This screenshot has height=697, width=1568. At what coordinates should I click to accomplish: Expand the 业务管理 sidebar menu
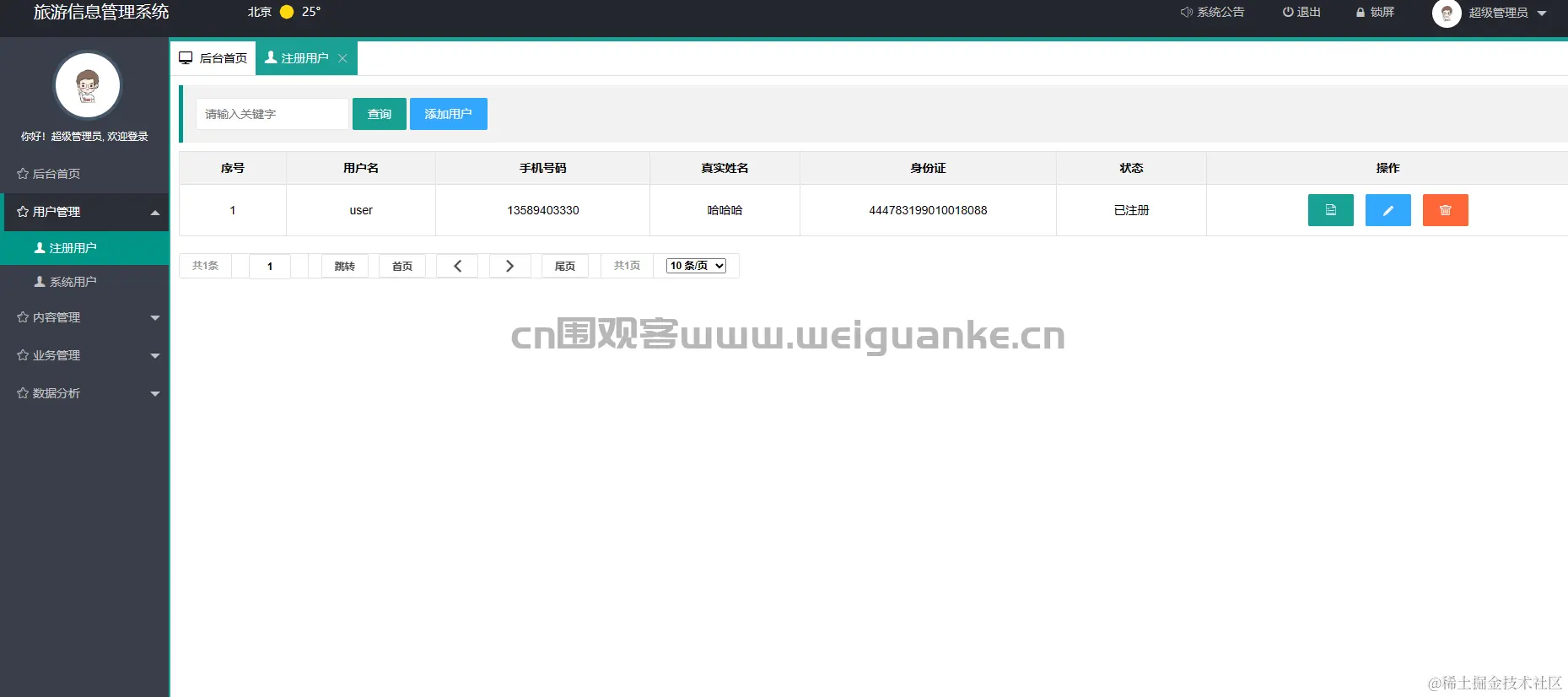[84, 355]
